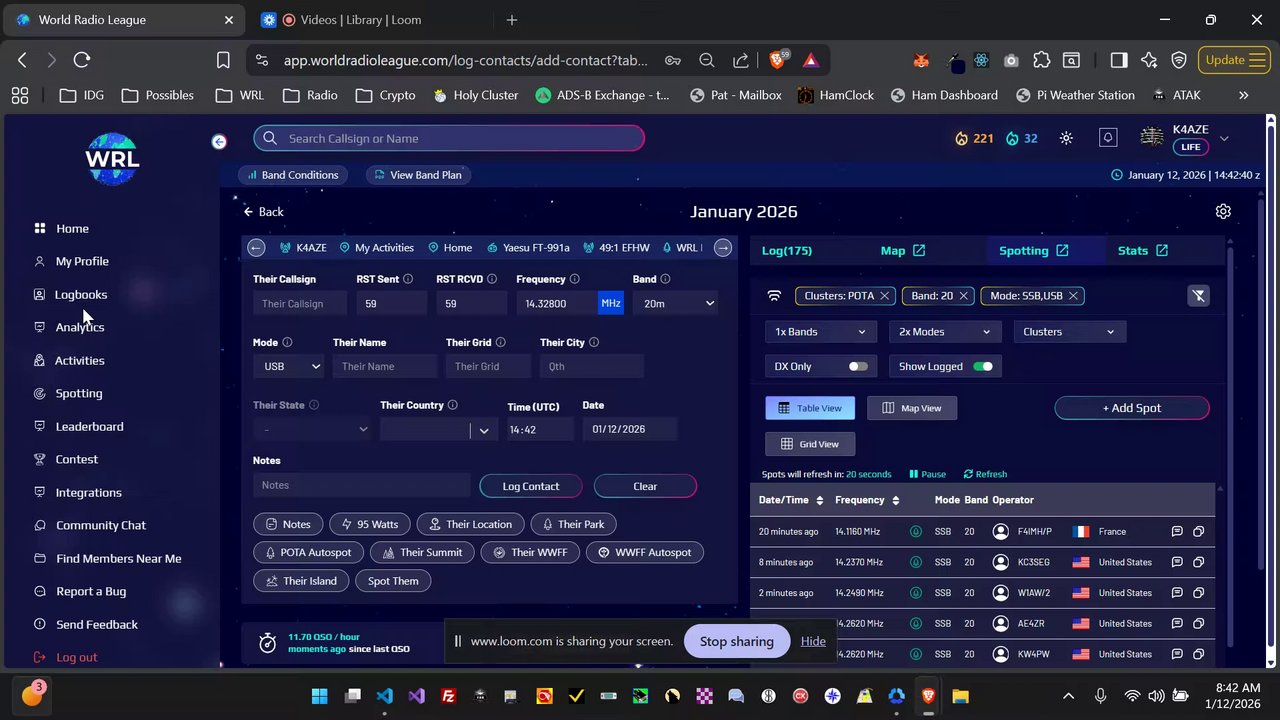Open the gear settings icon near January 2026
The width and height of the screenshot is (1280, 720).
tap(1223, 211)
